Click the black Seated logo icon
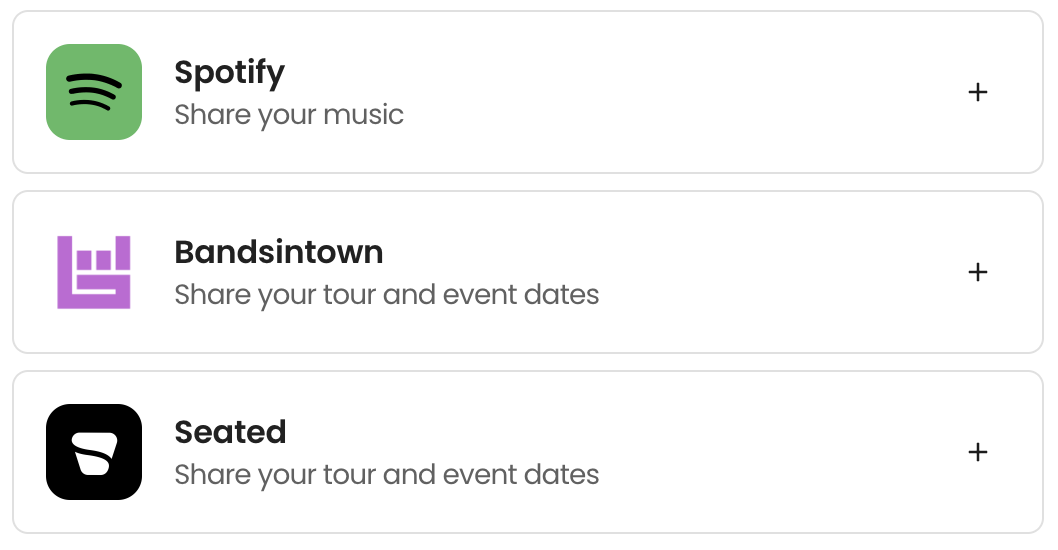Image resolution: width=1058 pixels, height=550 pixels. [94, 452]
